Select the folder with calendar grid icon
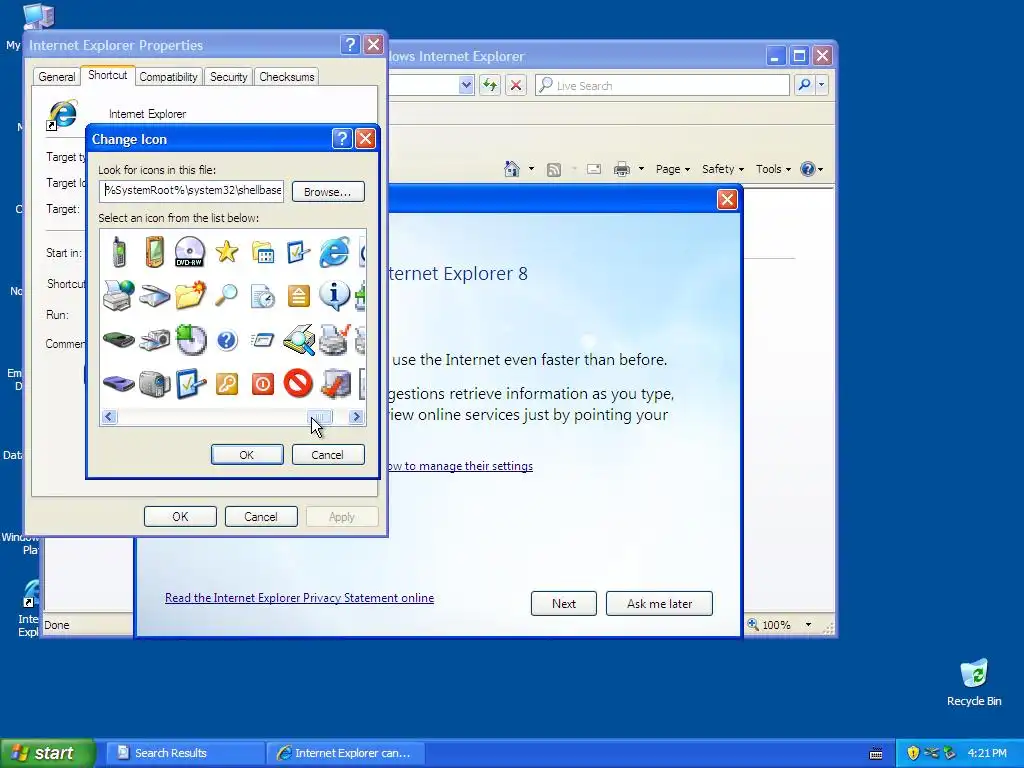The height and width of the screenshot is (768, 1024). 263,252
